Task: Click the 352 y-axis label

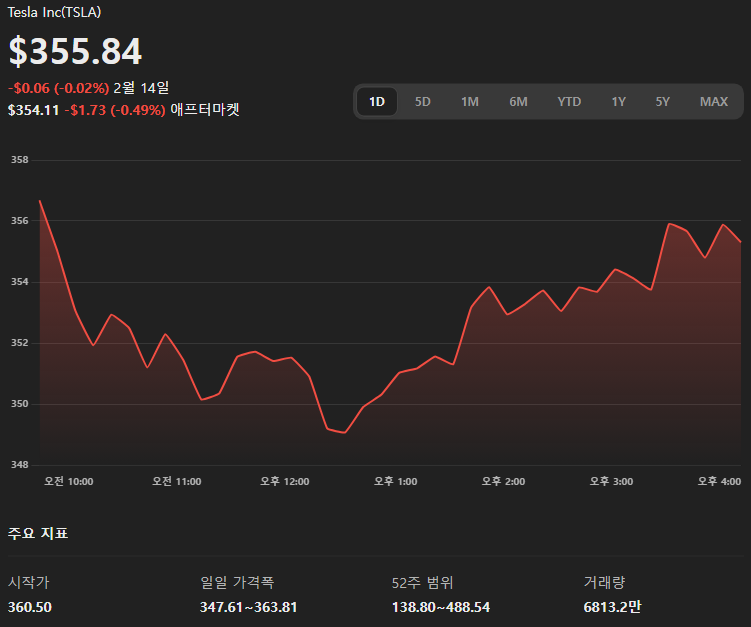Action: tap(20, 343)
